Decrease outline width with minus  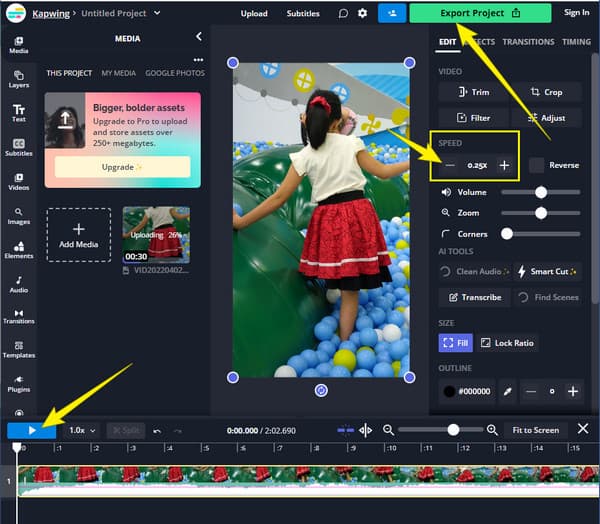coord(530,392)
